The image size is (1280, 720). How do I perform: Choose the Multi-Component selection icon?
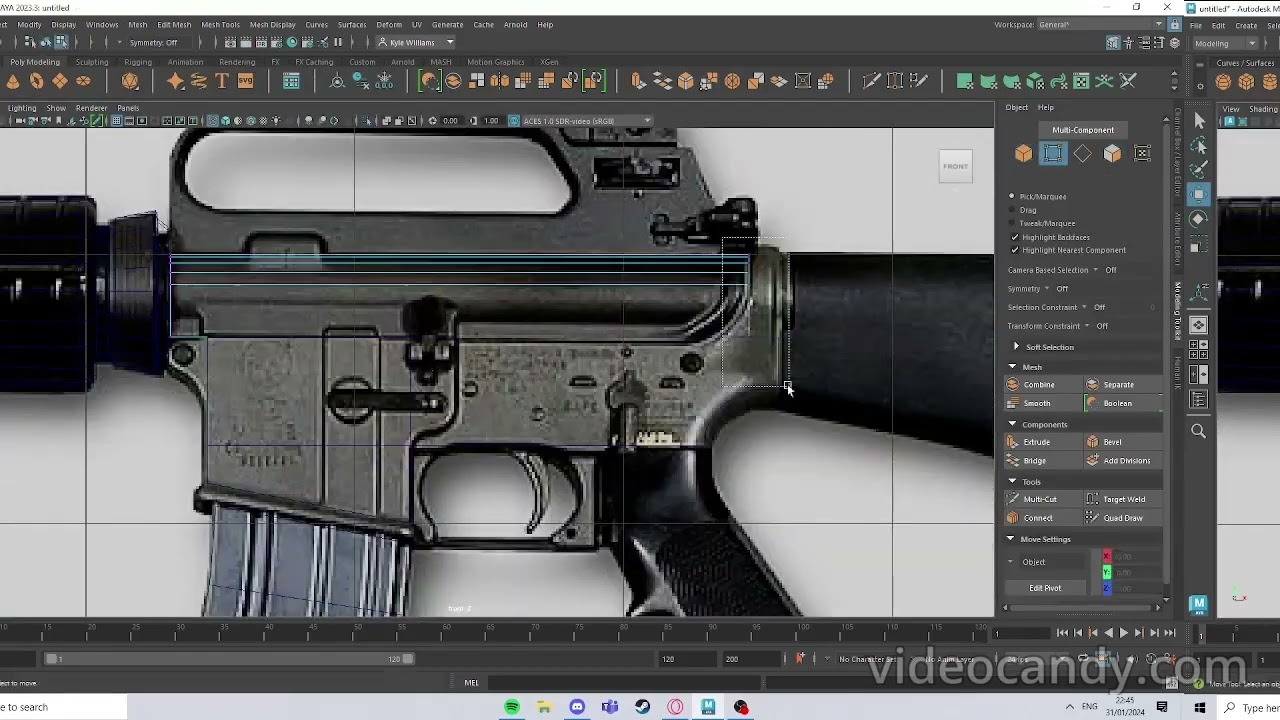[1053, 153]
